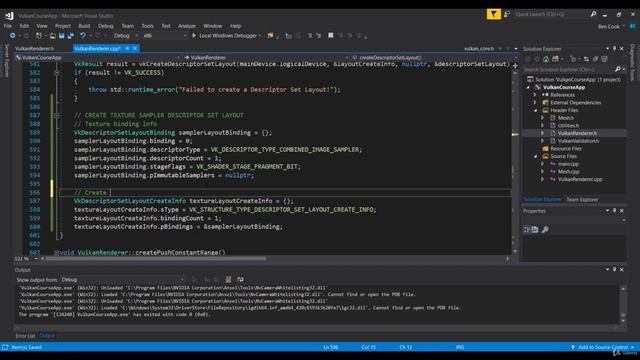Pin the Solution Explorer panel
Viewport: 640px width, 360px height.
614,49
